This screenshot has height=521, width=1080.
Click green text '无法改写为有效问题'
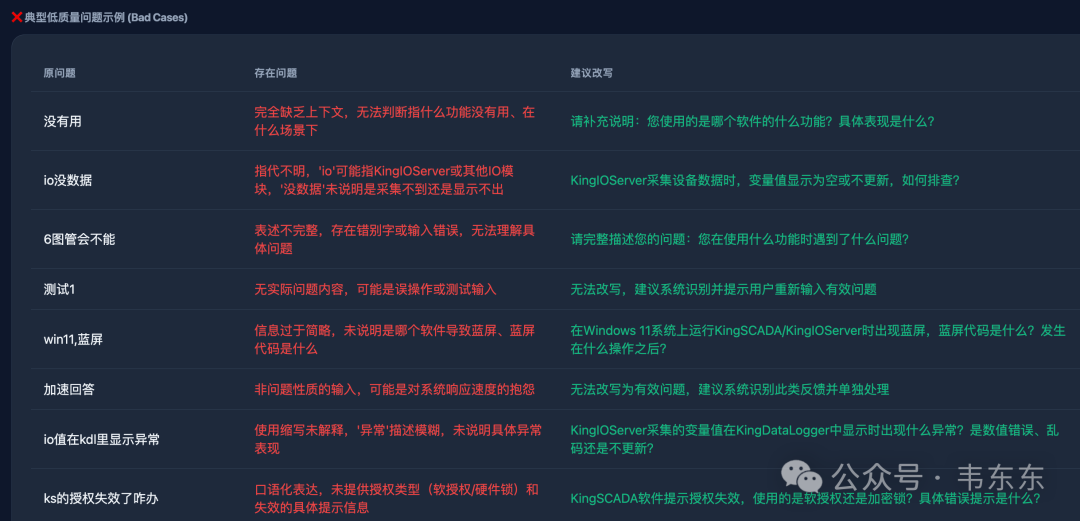click(628, 389)
